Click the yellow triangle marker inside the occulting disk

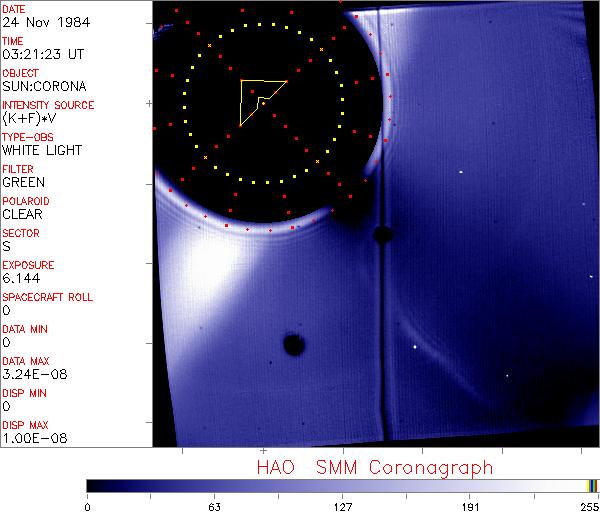pyautogui.click(x=258, y=99)
